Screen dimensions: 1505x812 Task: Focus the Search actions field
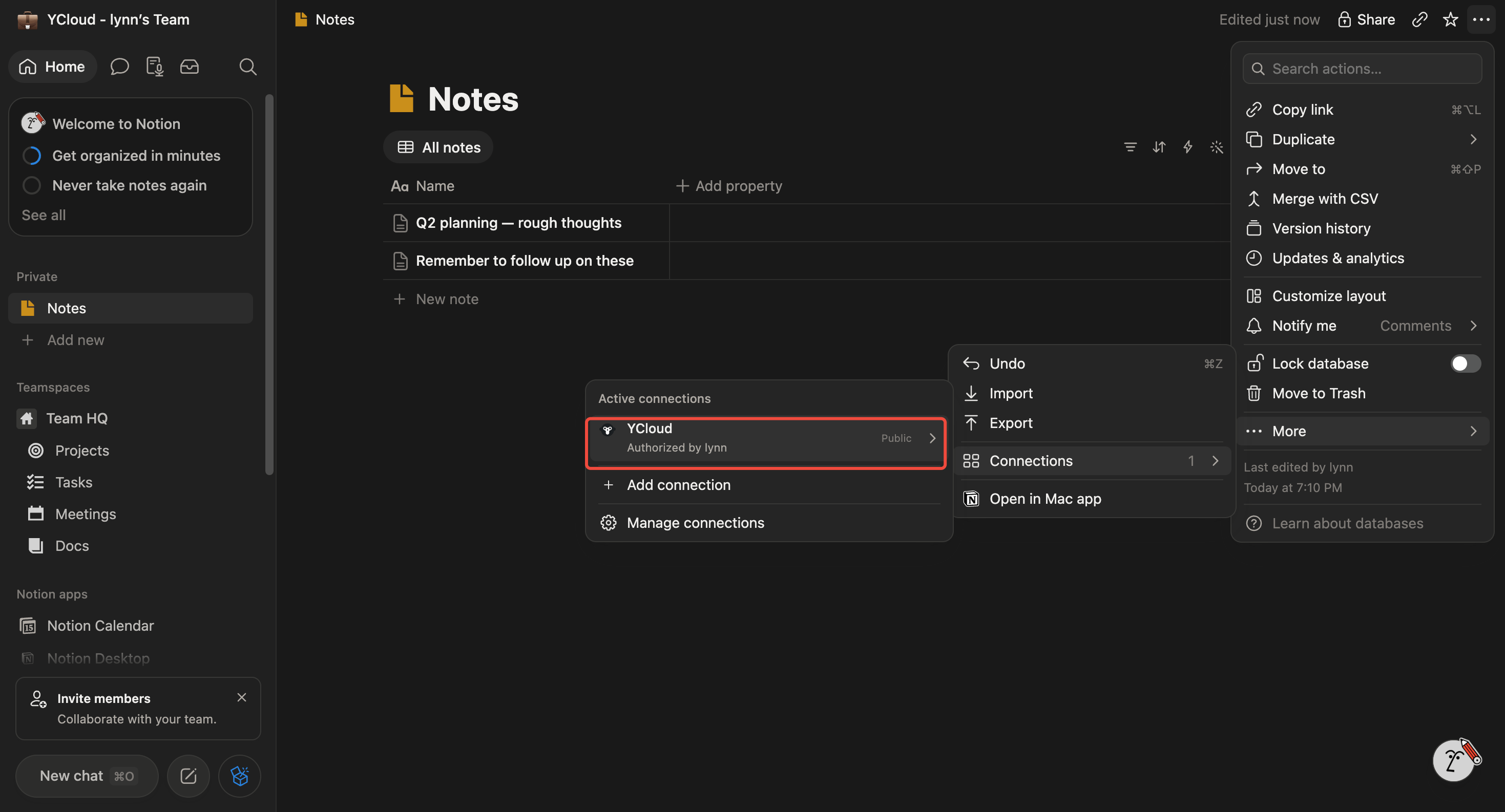point(1362,69)
